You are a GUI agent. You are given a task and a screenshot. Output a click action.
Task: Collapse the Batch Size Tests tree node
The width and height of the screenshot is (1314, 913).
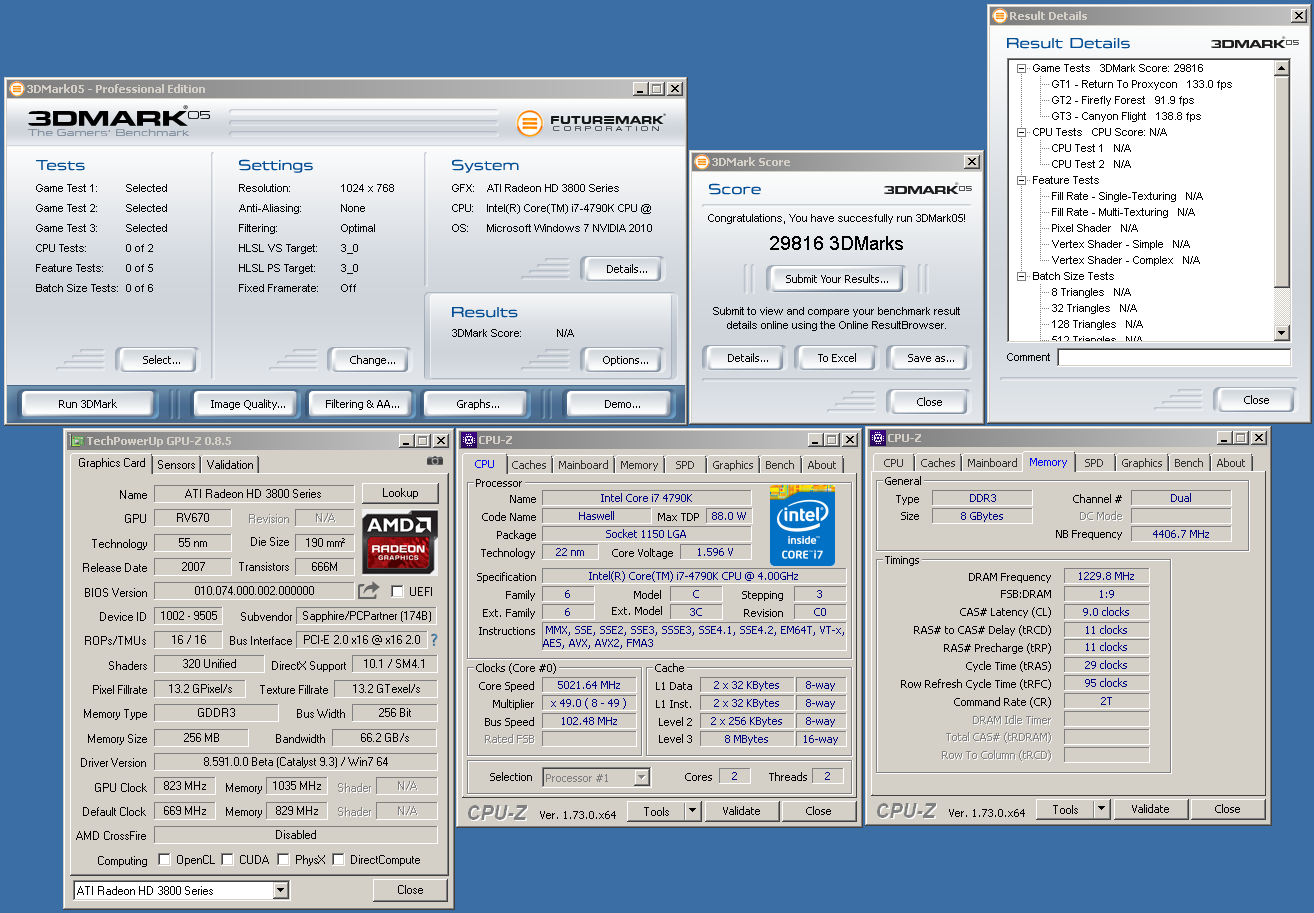coord(1021,276)
